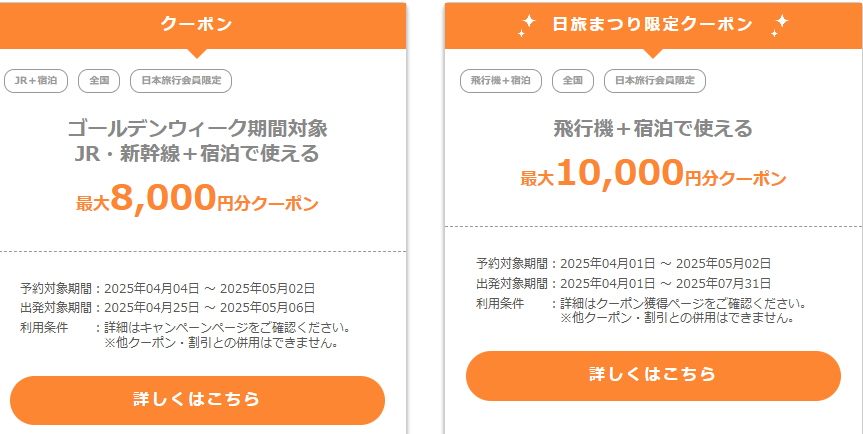Click 日本旅行会員限定 tag on right coupon
This screenshot has width=863, height=434.
click(x=655, y=81)
